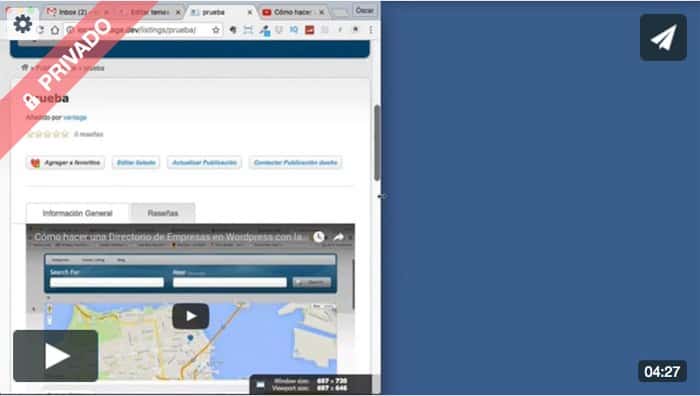Image resolution: width=700 pixels, height=396 pixels.
Task: Click the red extension icon in toolbar
Action: 309,30
